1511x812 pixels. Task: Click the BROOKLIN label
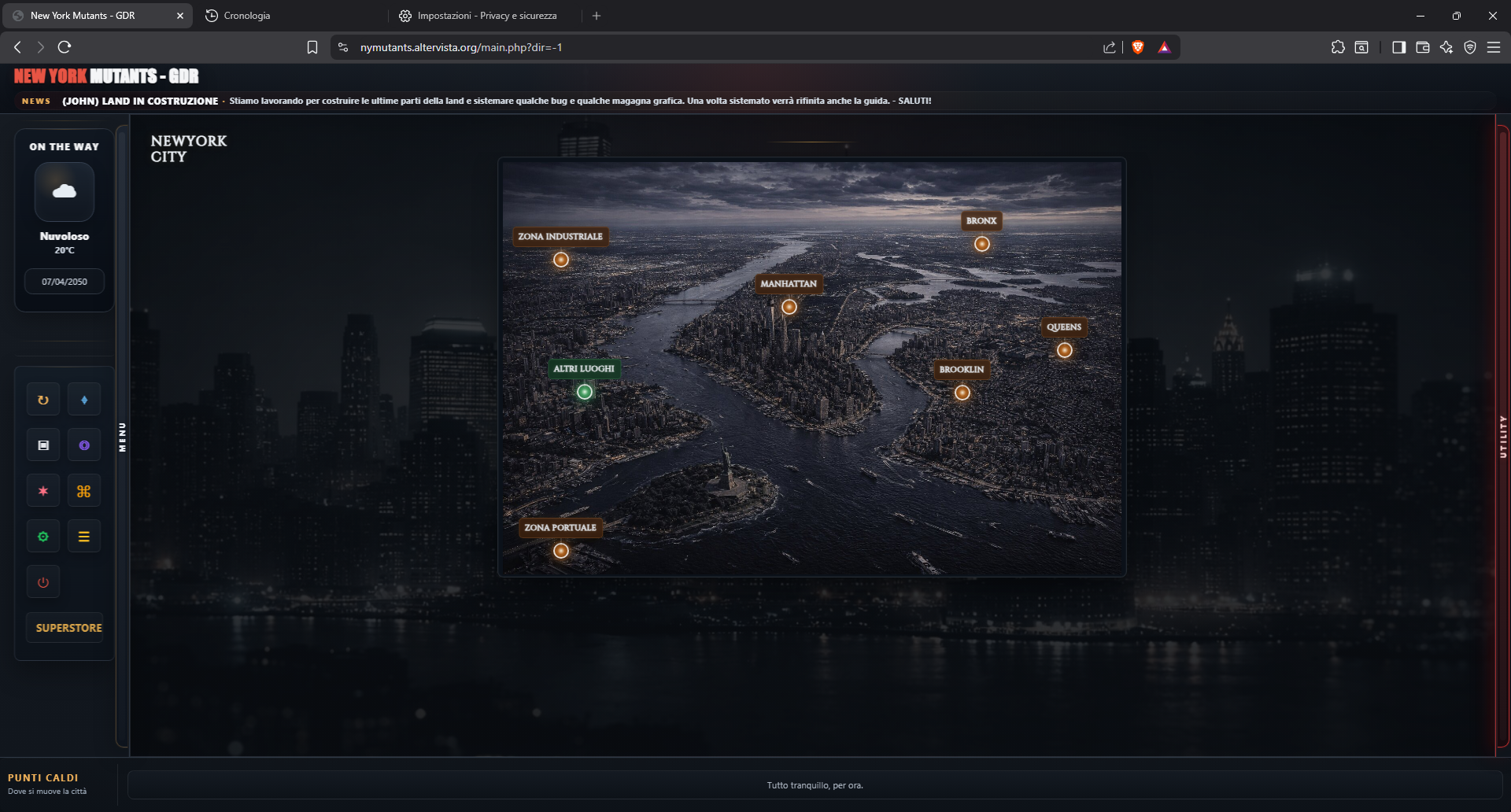pos(962,369)
